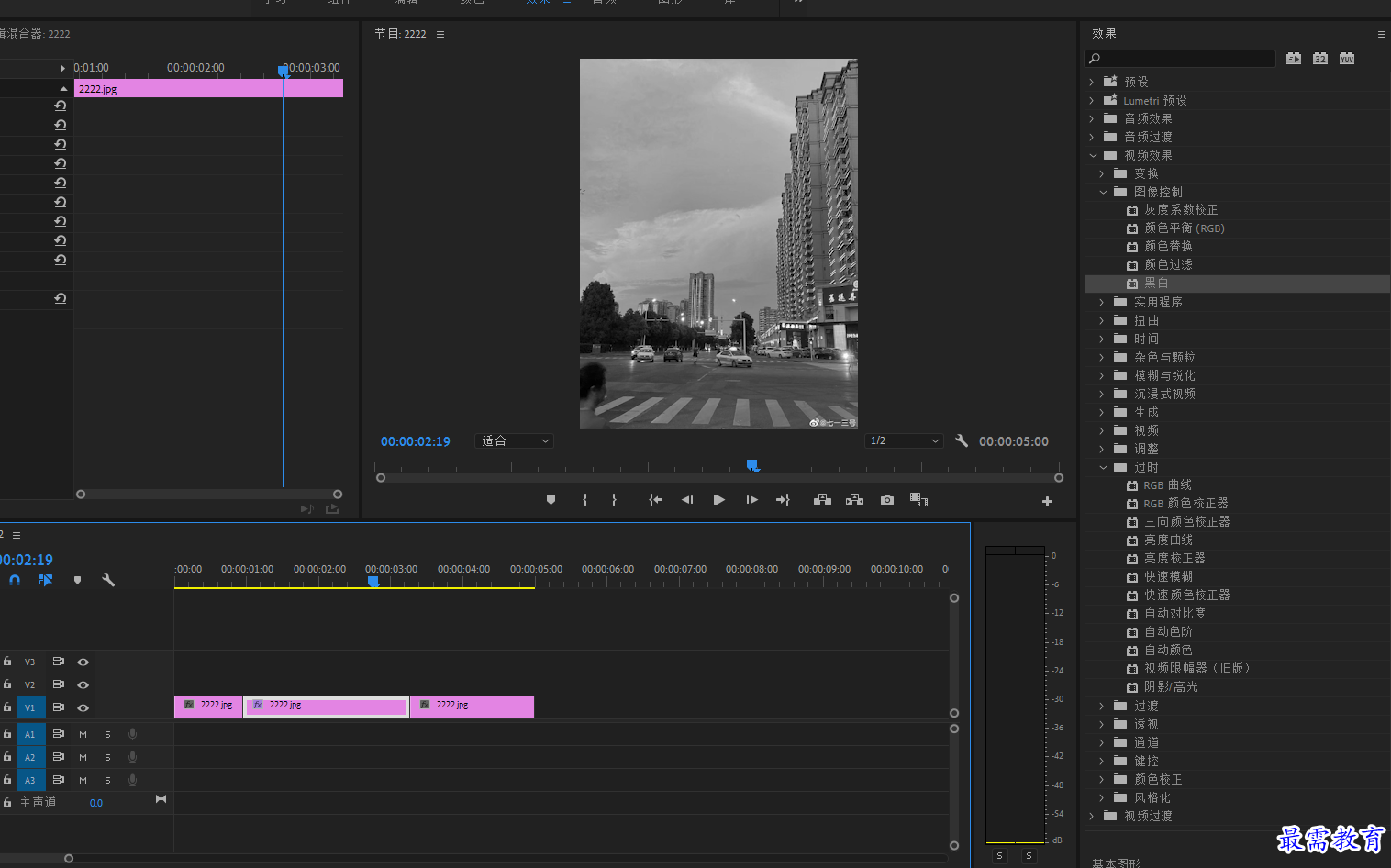Toggle Linked Selection in timeline
The height and width of the screenshot is (868, 1391).
[46, 580]
